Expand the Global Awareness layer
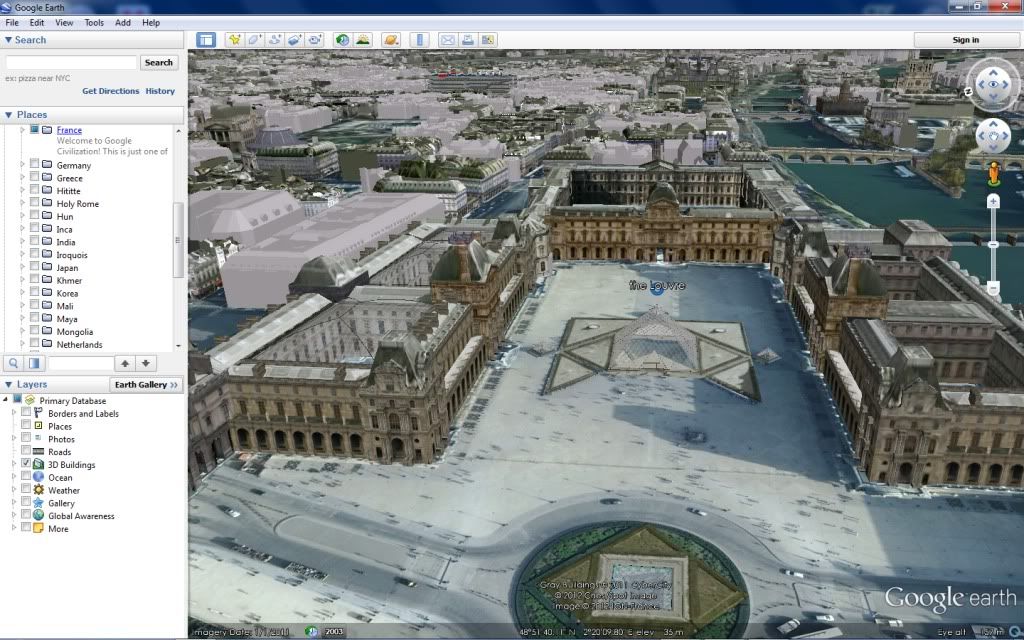 coord(14,515)
